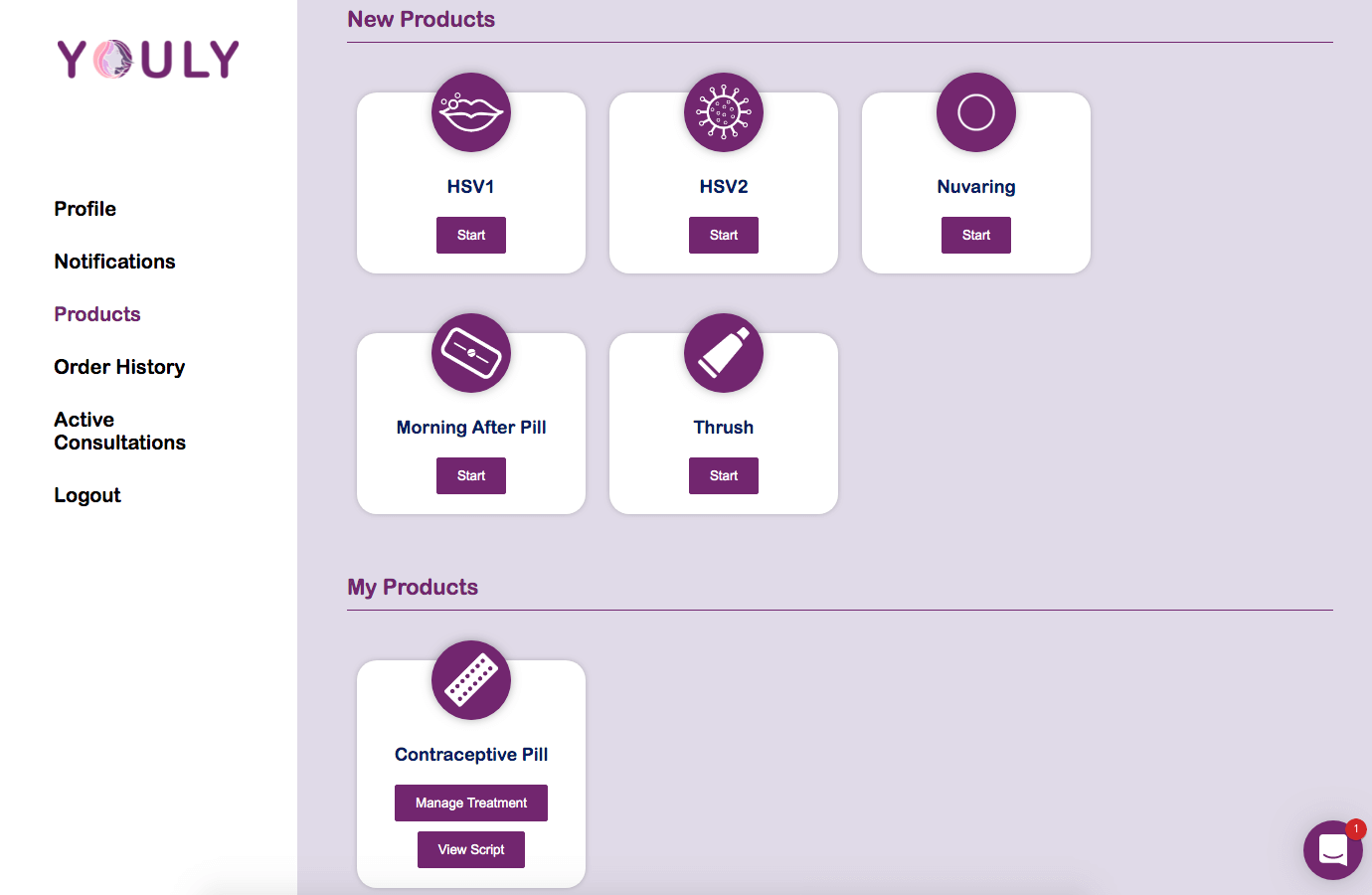This screenshot has width=1372, height=895.
Task: Click the Thrush cream tube icon
Action: click(724, 353)
